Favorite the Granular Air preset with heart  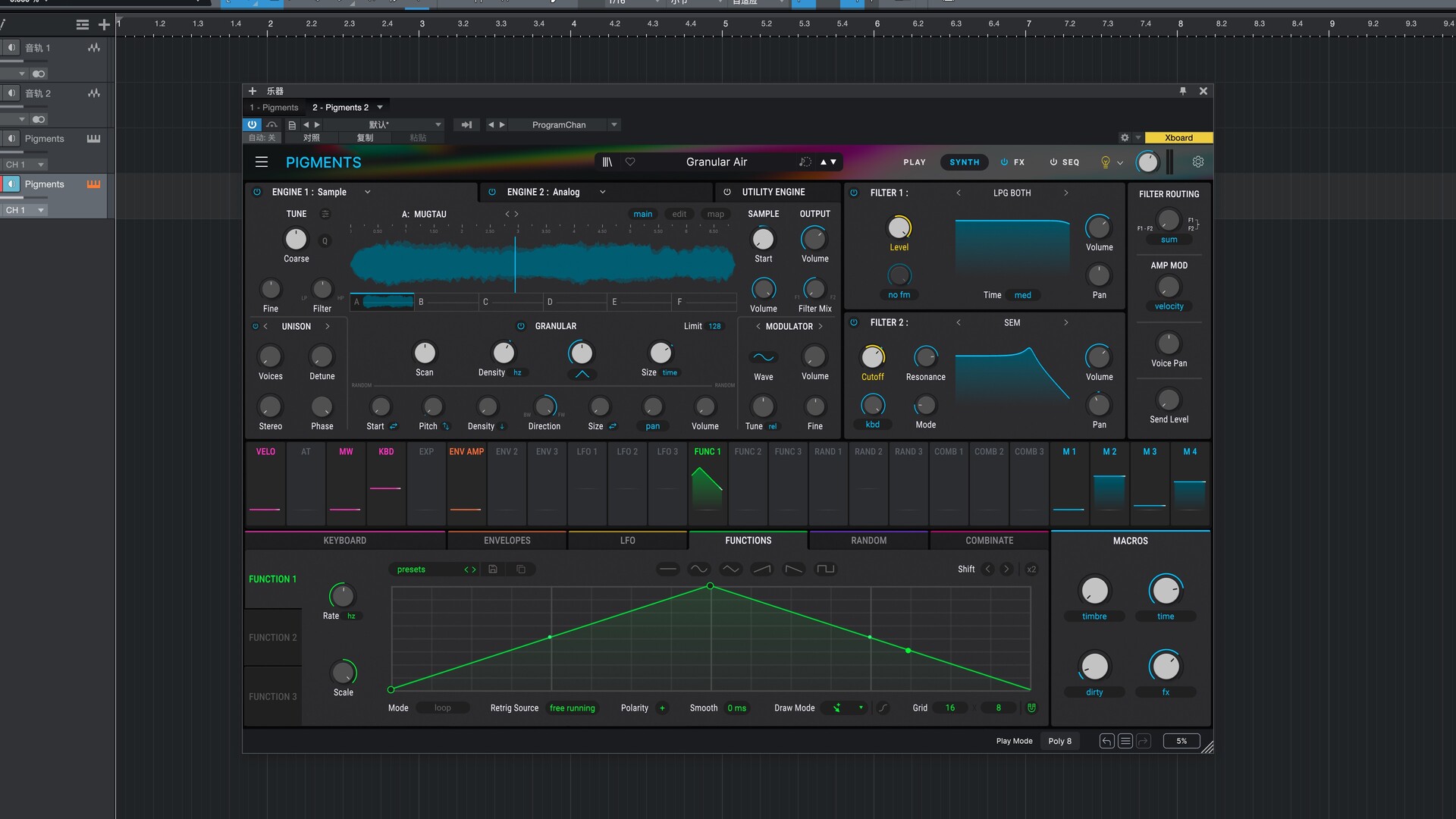pos(630,162)
